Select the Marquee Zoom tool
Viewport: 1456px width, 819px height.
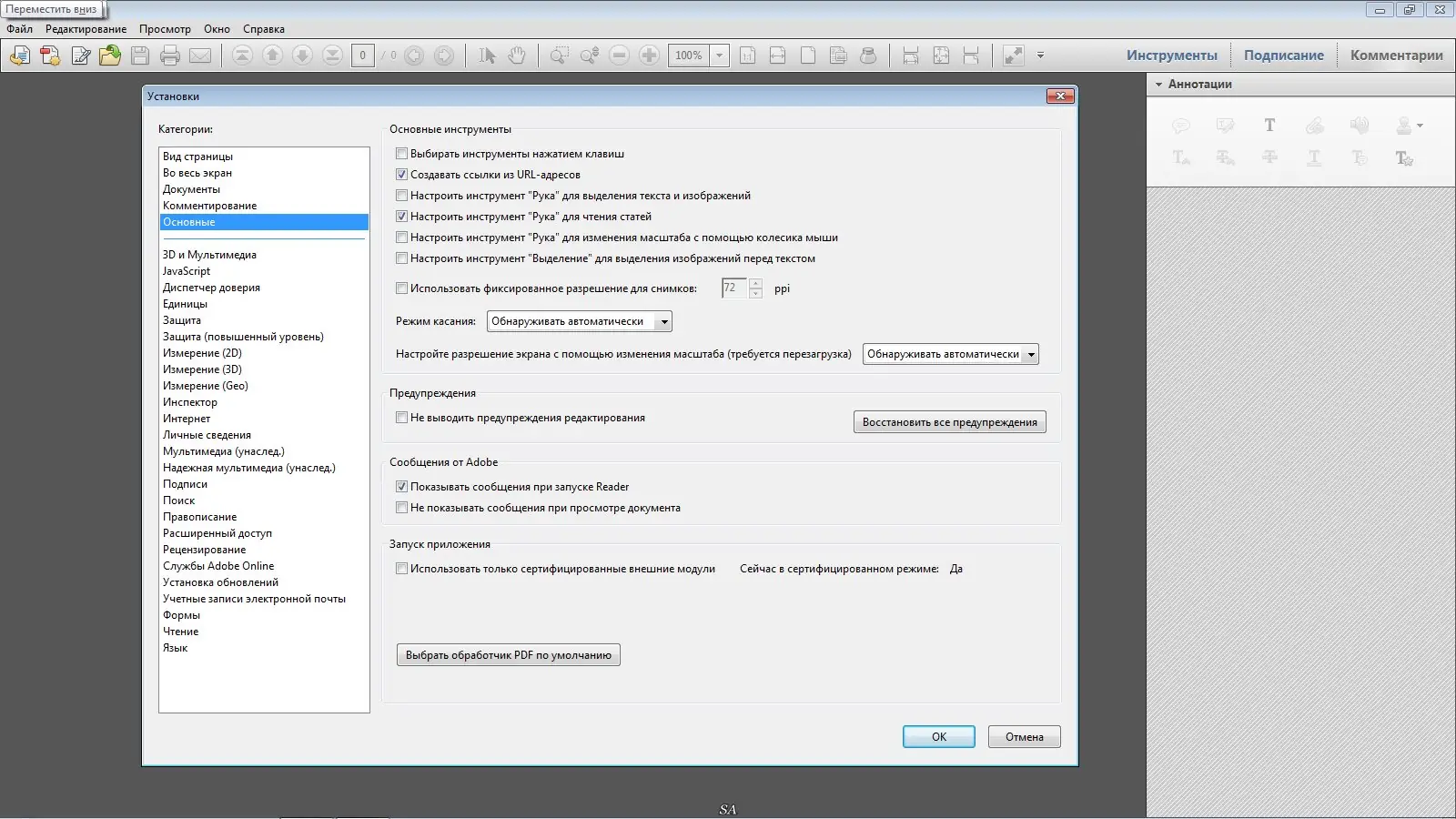(x=560, y=56)
